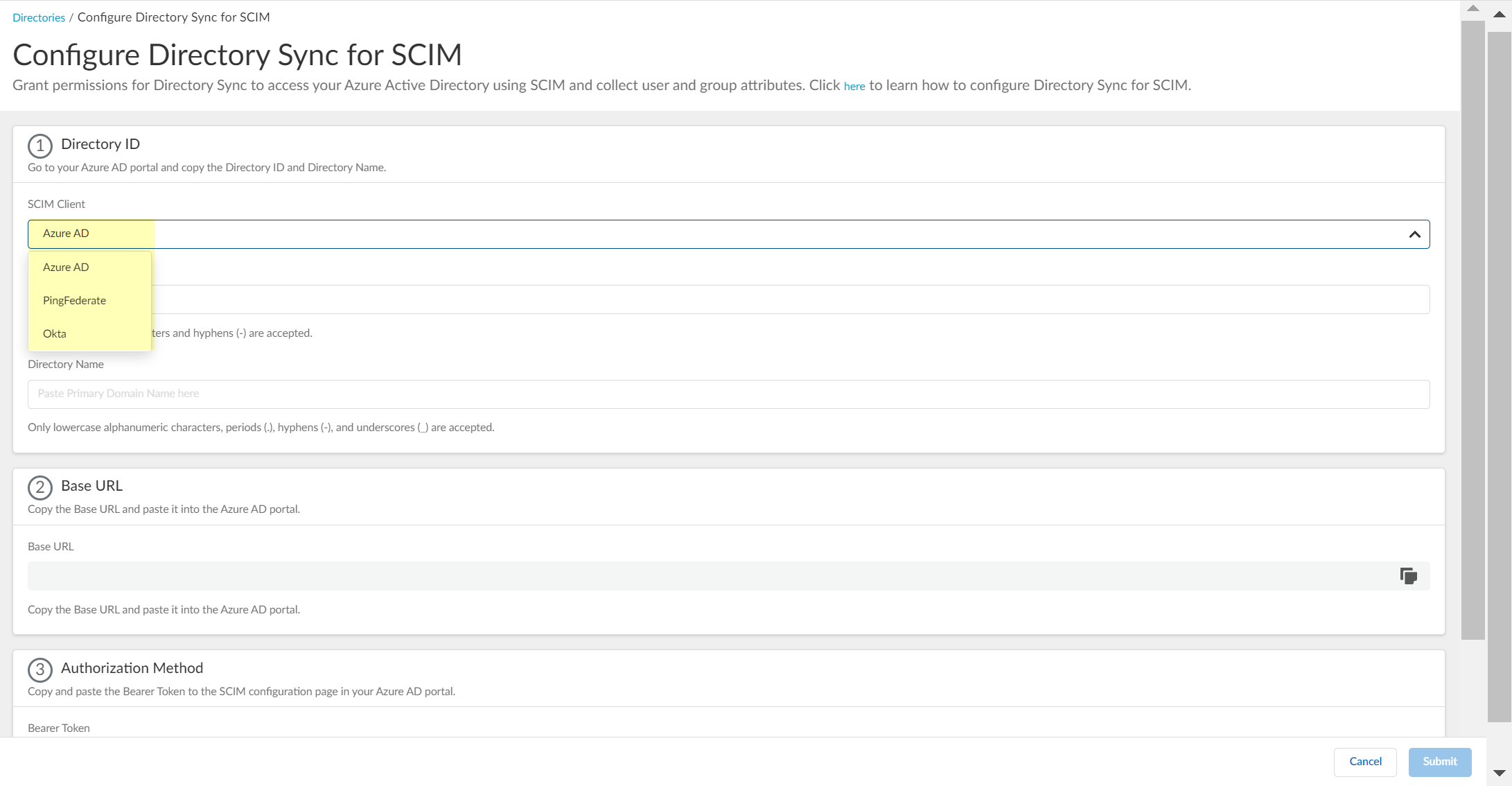Click the Directories breadcrumb link
The image size is (1512, 786).
tap(39, 18)
